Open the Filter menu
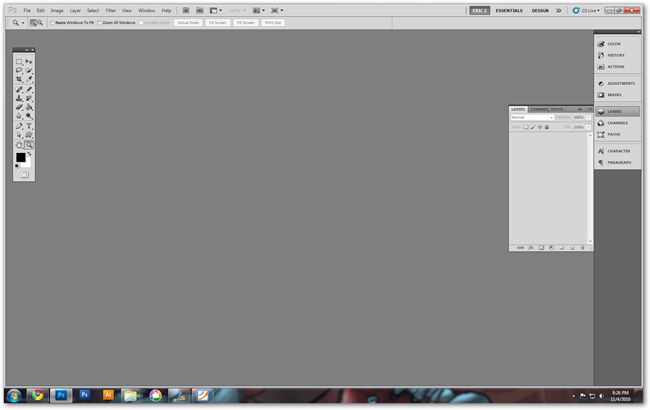The height and width of the screenshot is (410, 650). [111, 10]
